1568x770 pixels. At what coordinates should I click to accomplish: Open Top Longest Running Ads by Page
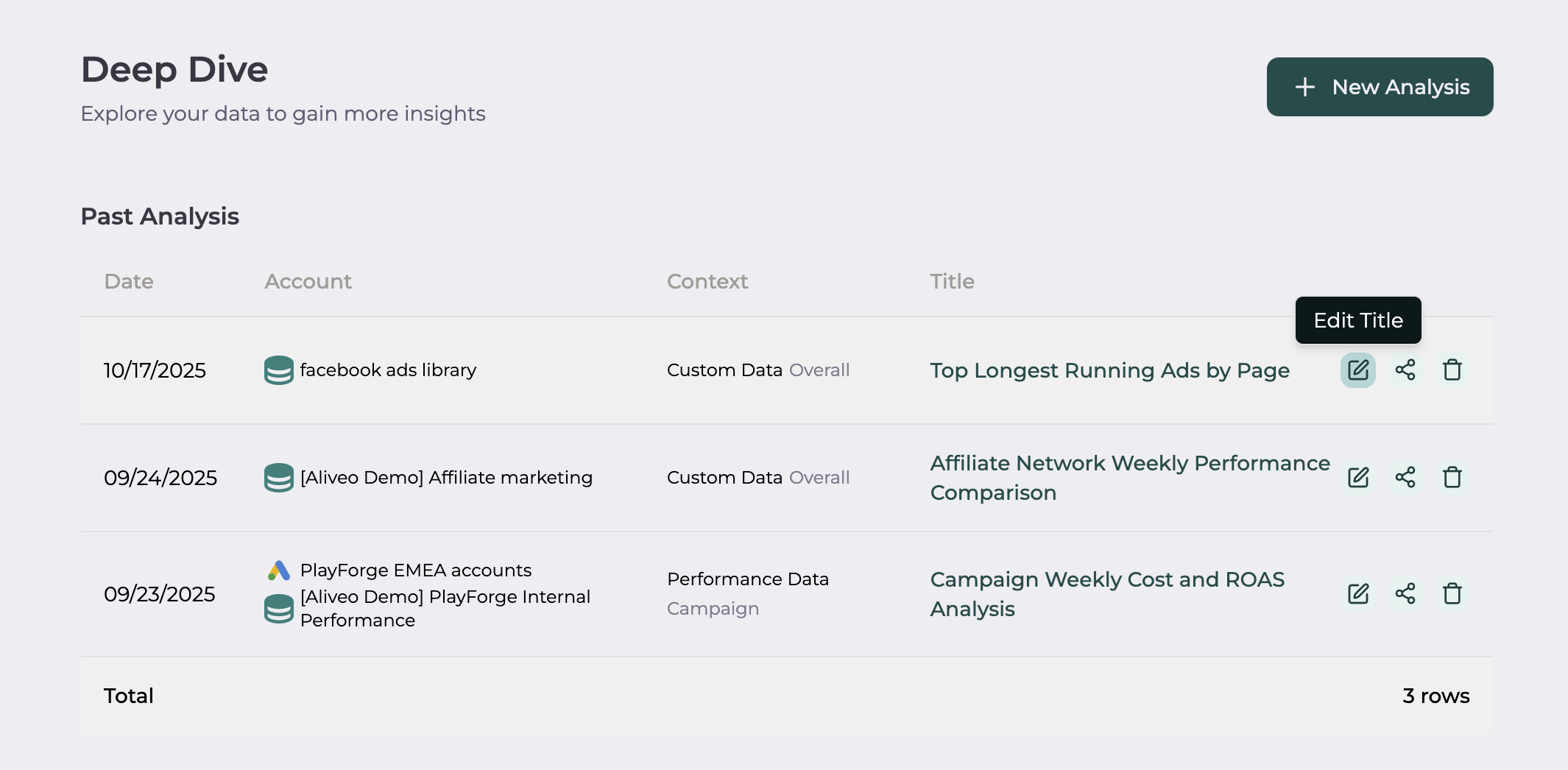(1109, 370)
